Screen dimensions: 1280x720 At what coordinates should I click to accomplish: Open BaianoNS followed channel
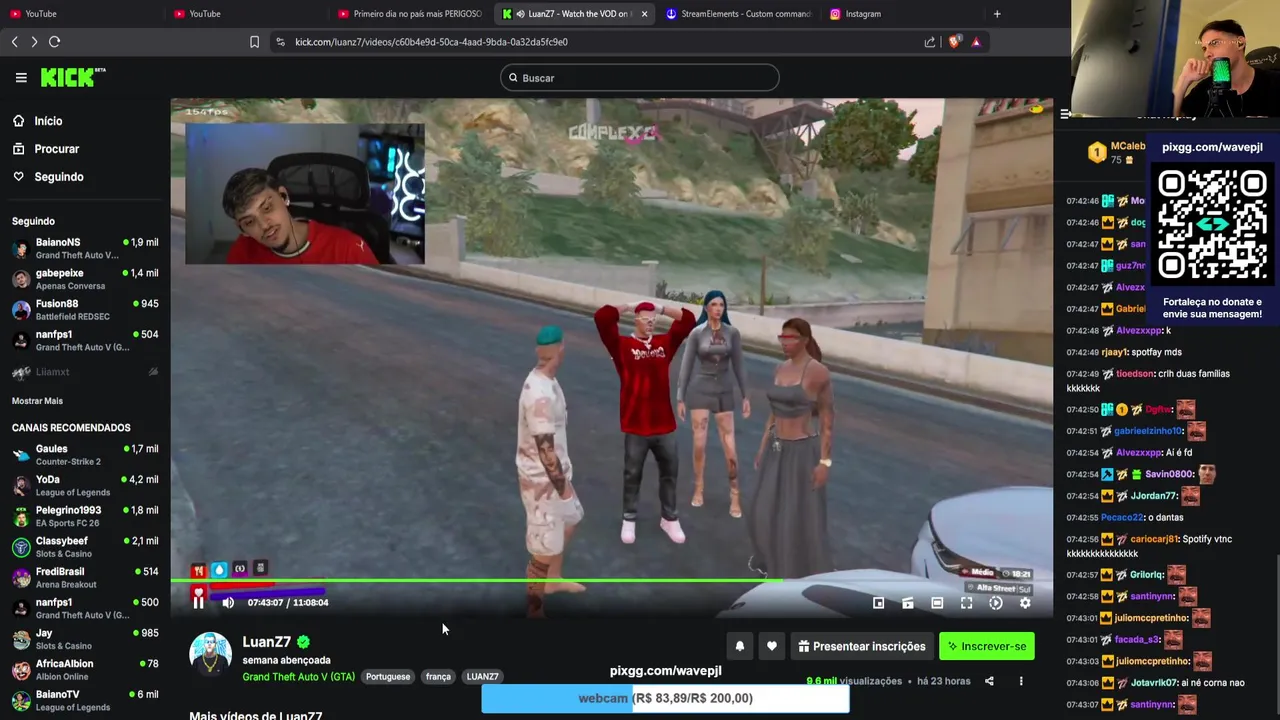85,248
